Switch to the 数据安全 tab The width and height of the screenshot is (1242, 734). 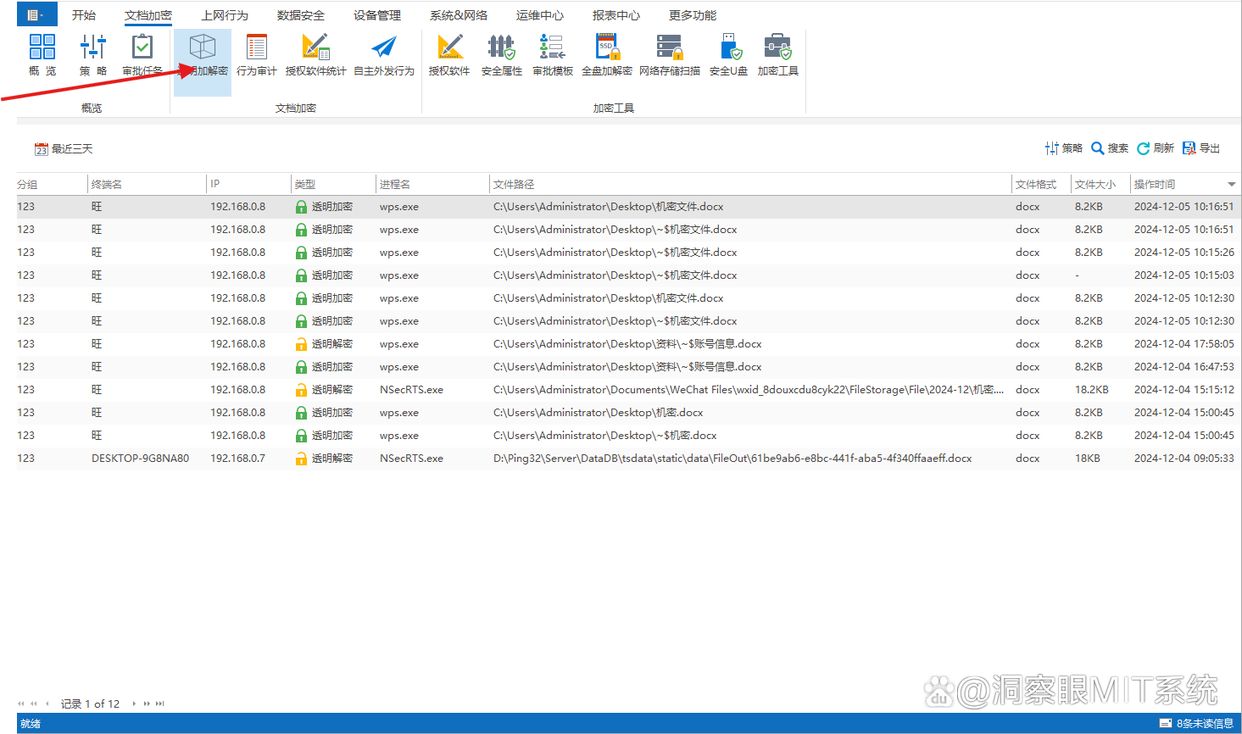pos(301,15)
